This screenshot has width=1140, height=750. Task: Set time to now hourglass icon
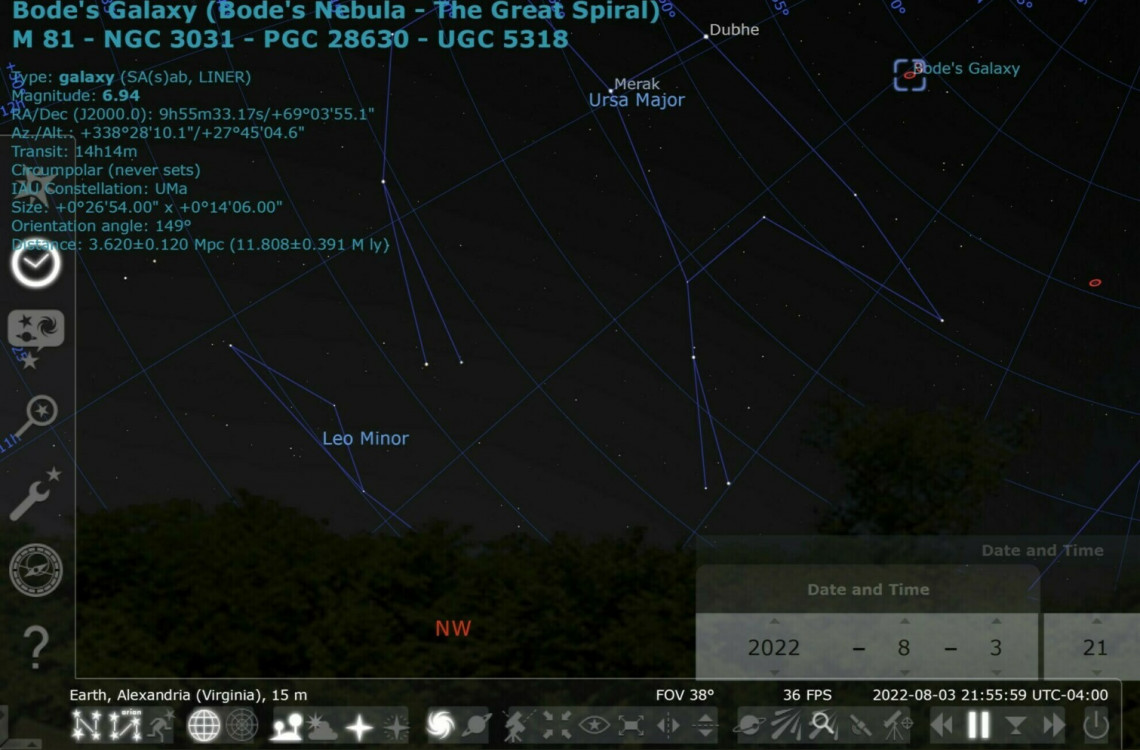(x=1016, y=725)
